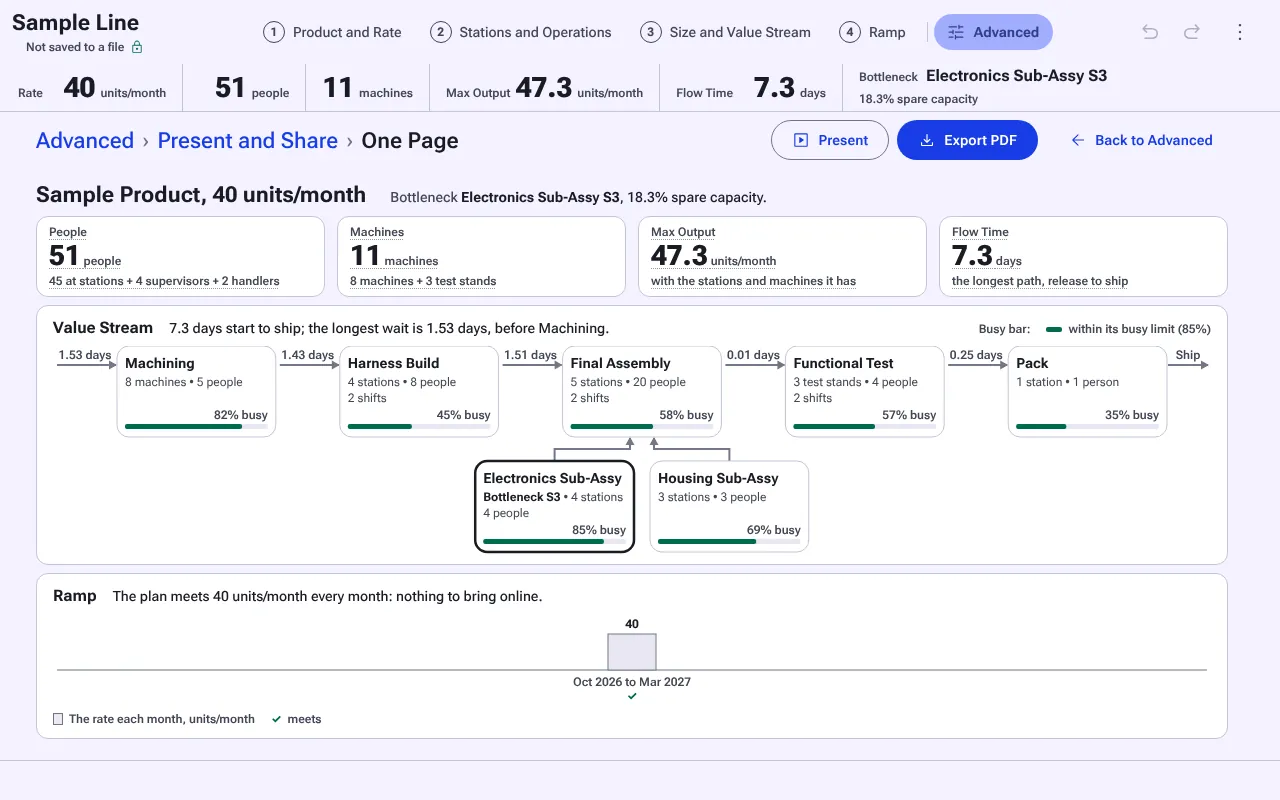The height and width of the screenshot is (800, 1280).
Task: Select the Machining station card
Action: [x=196, y=392]
